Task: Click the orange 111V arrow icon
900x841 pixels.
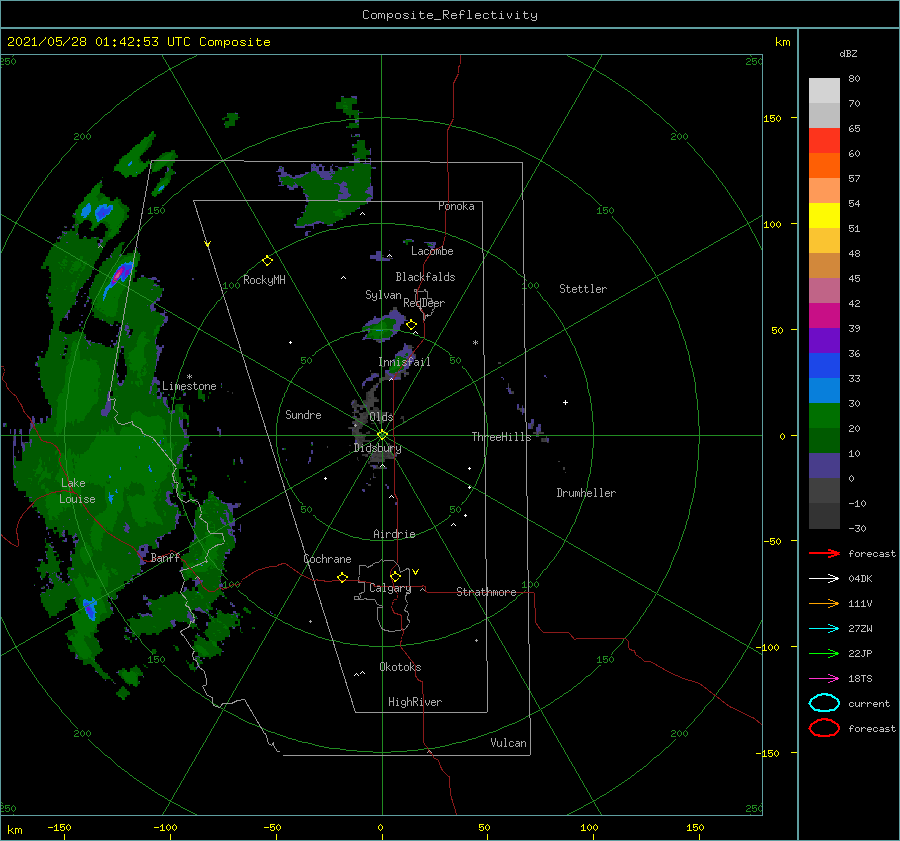Action: (824, 603)
